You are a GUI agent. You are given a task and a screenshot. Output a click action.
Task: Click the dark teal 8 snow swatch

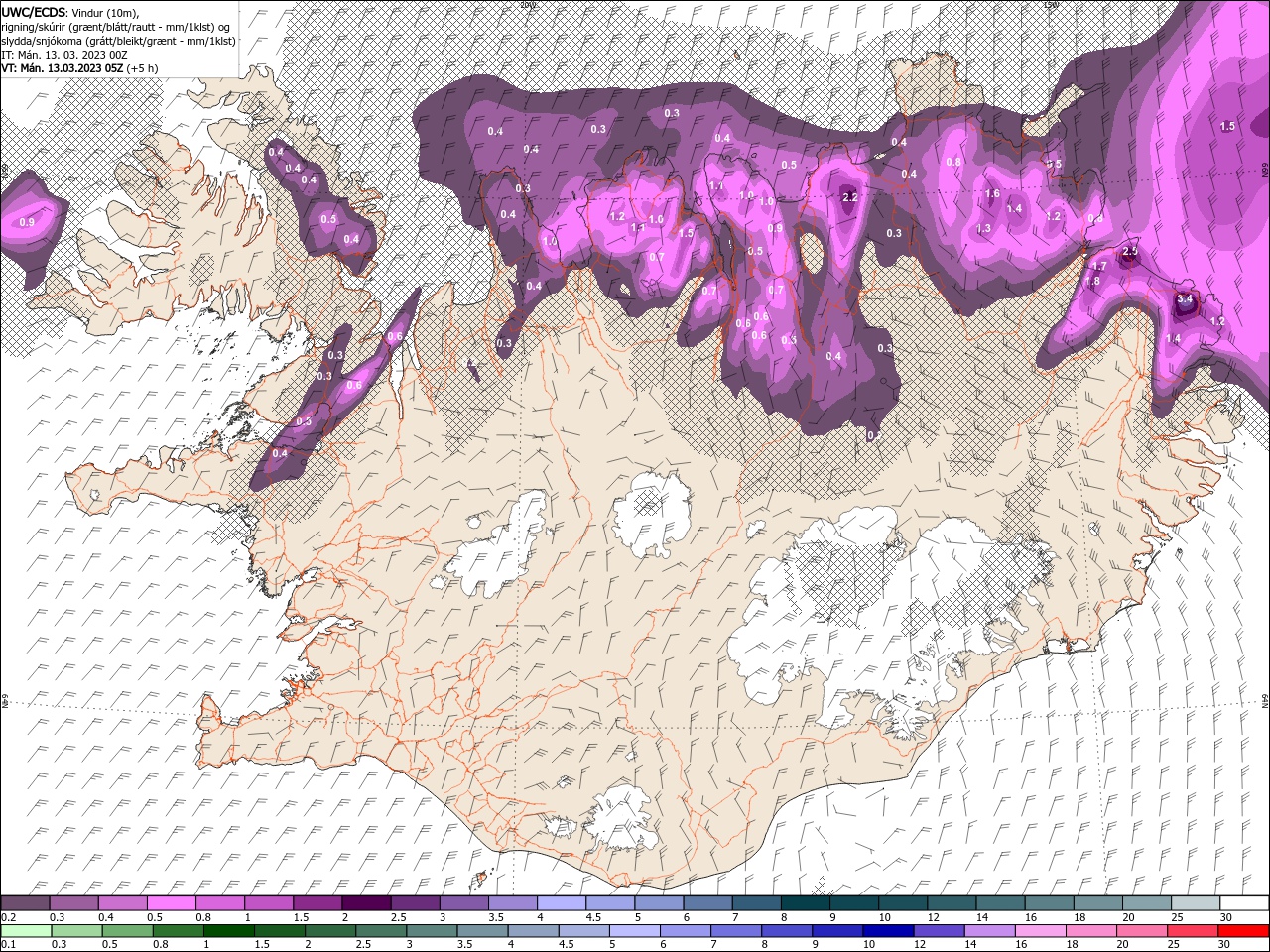(806, 903)
